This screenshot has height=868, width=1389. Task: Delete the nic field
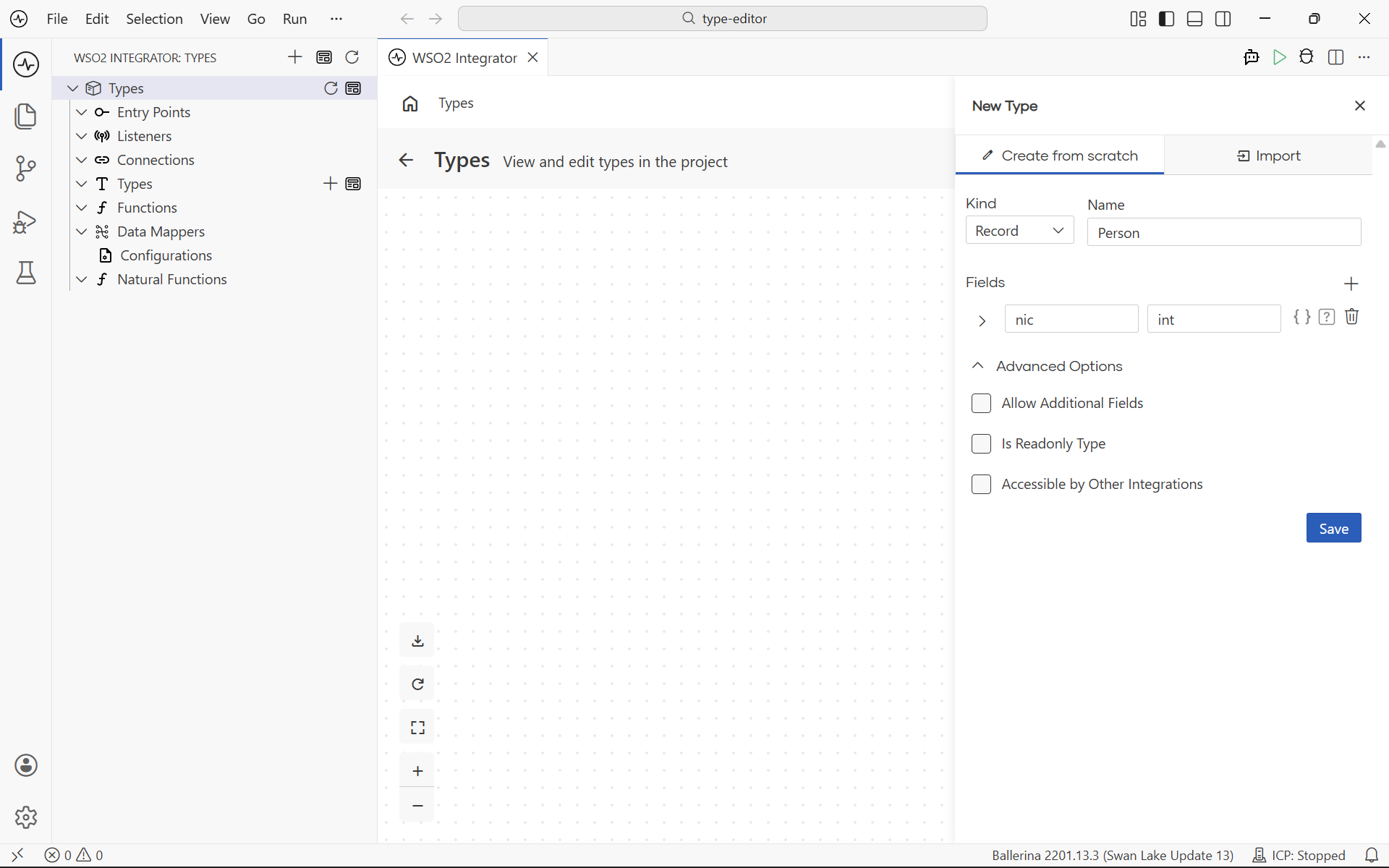point(1351,317)
